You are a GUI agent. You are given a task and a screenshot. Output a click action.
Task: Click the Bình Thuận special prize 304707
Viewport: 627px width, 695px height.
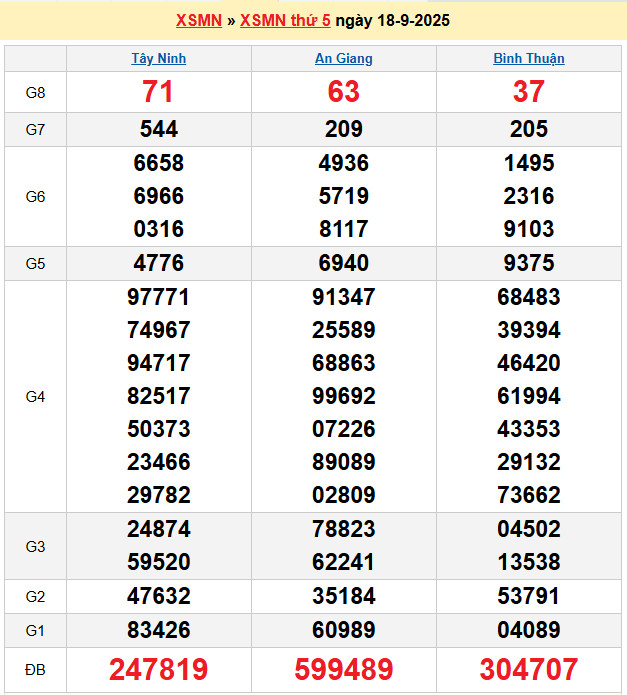click(x=528, y=669)
